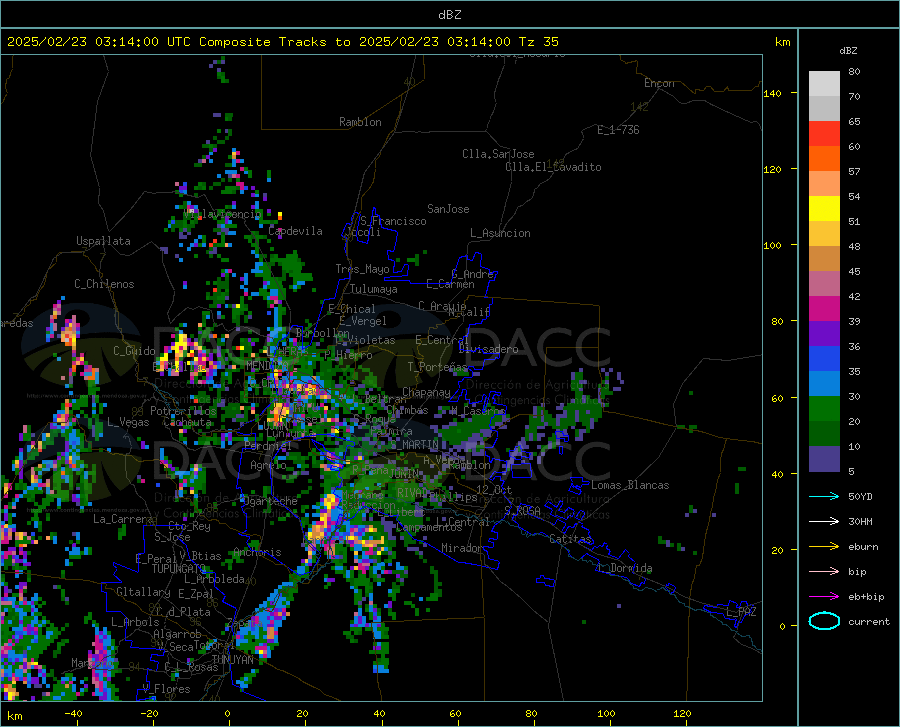
Task: Click the L_Asuncion map label
Action: coord(500,233)
